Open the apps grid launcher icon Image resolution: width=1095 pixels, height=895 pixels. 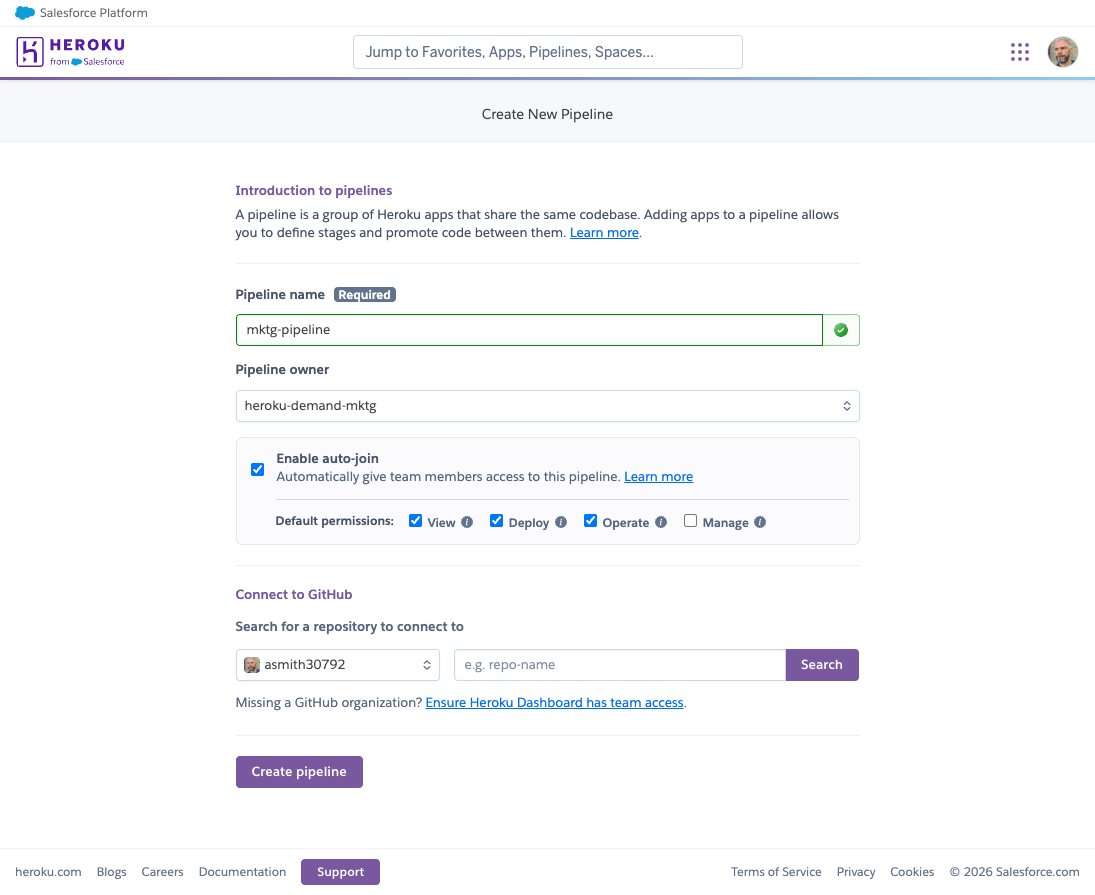point(1020,52)
